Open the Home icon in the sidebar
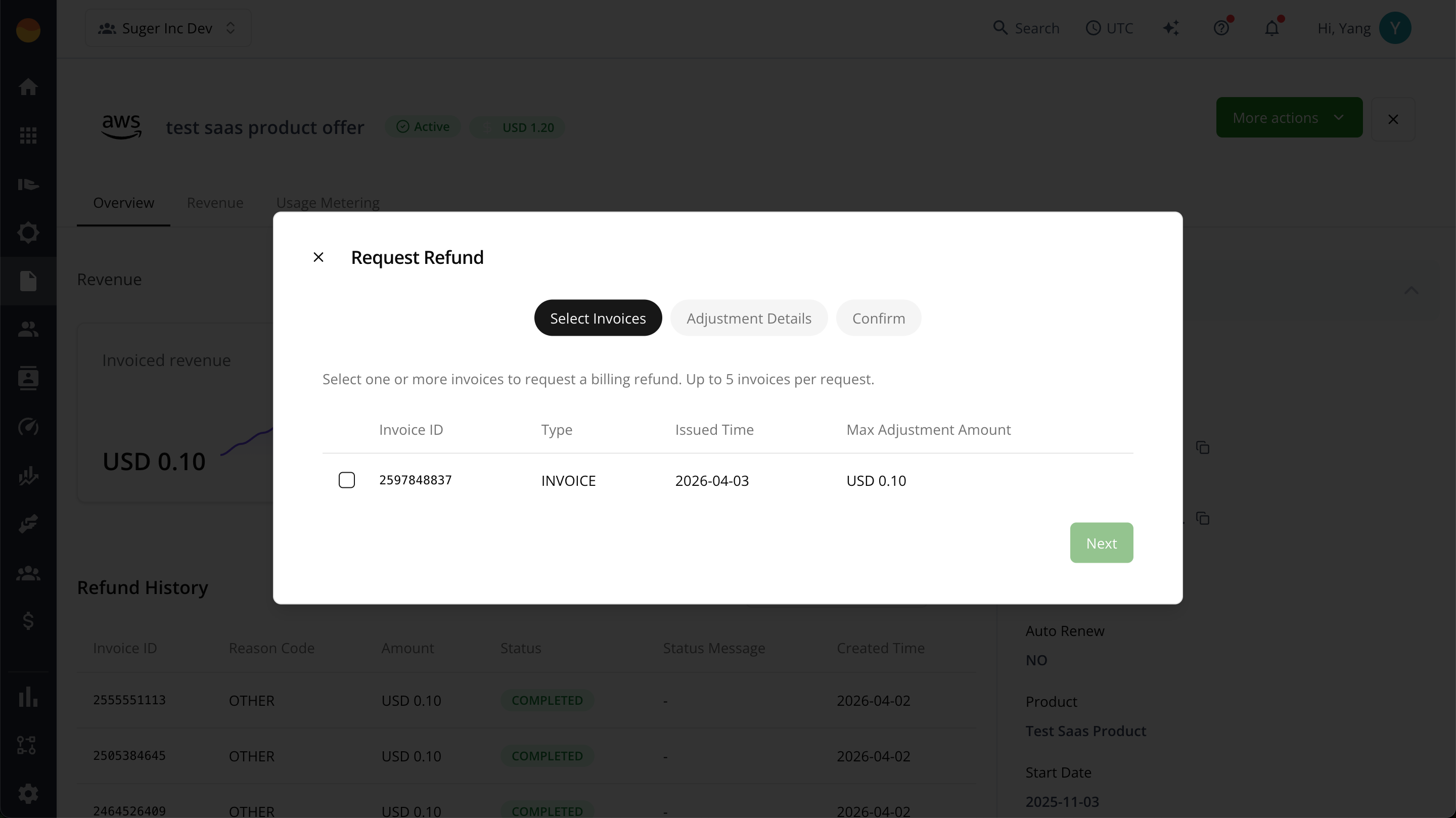This screenshot has width=1456, height=818. (x=28, y=86)
